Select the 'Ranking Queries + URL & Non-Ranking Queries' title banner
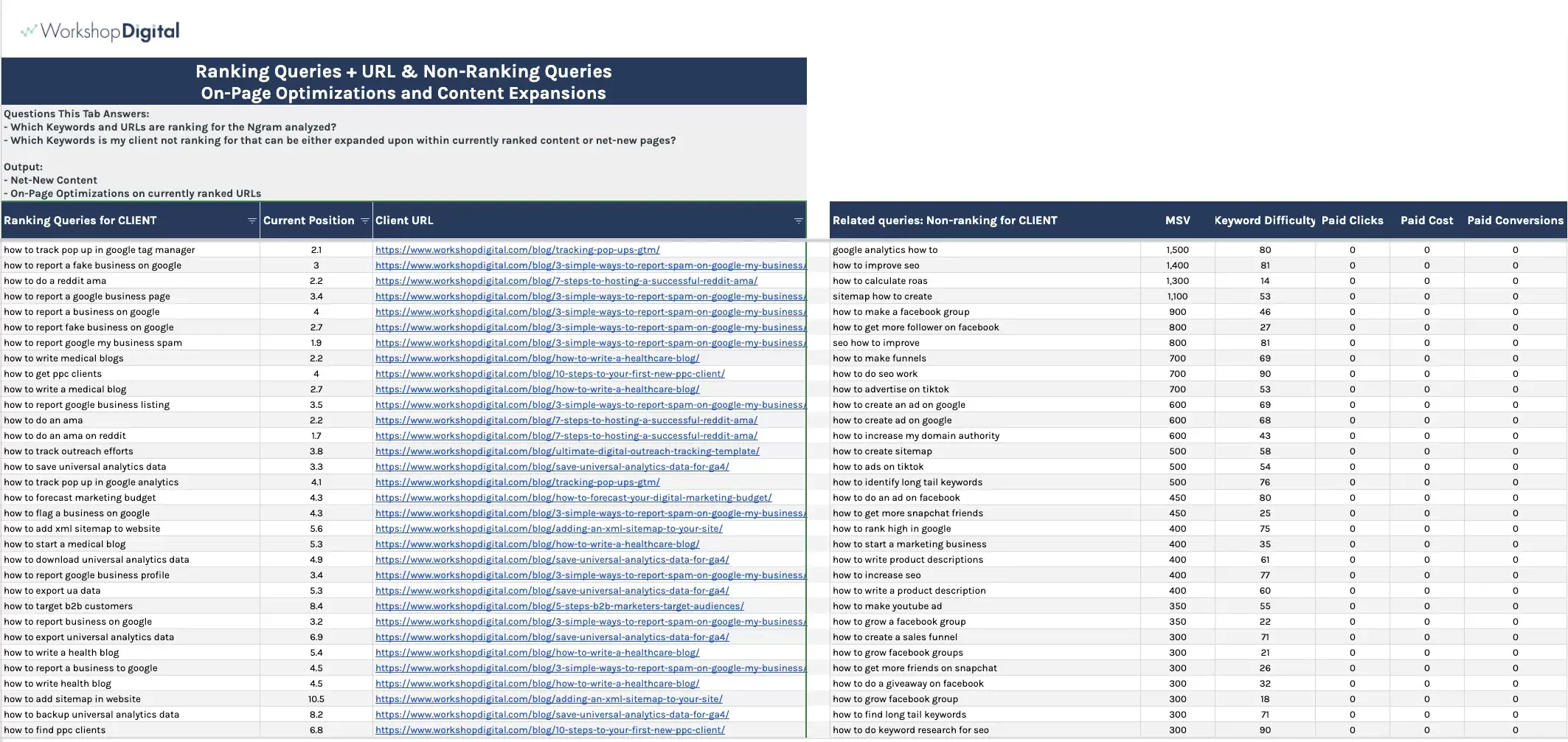Viewport: 1568px width, 742px height. [x=403, y=81]
